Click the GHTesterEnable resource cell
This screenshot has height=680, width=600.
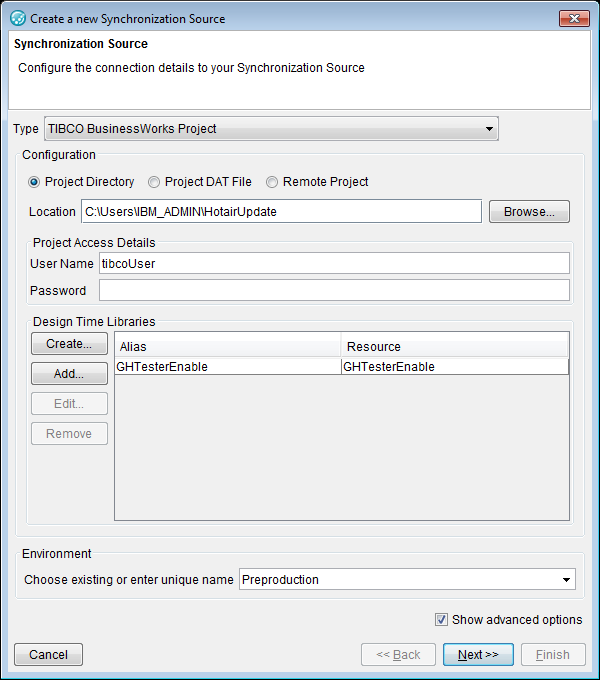(x=455, y=367)
